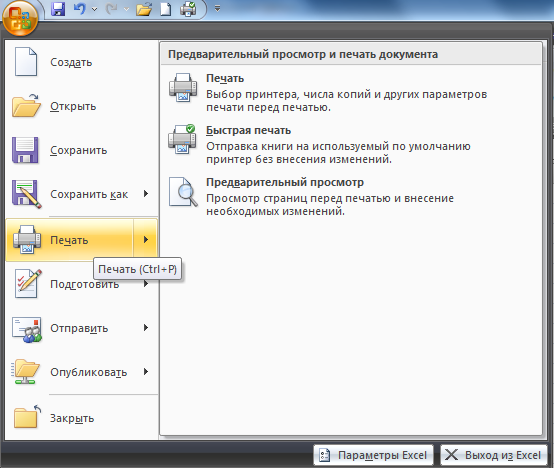The width and height of the screenshot is (554, 468).
Task: Click the floppy disk icon beside Сохранить
Action: point(25,150)
